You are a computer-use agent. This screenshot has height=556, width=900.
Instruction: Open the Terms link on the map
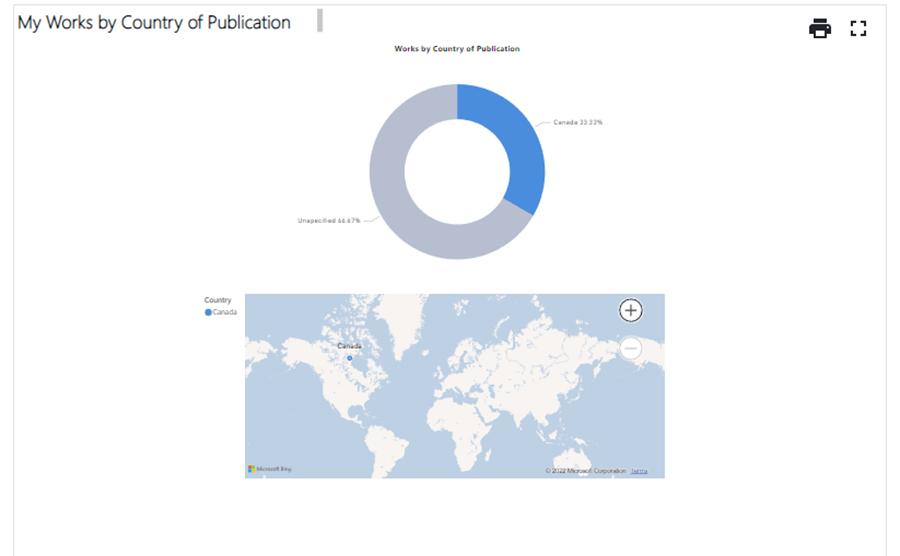pos(638,470)
